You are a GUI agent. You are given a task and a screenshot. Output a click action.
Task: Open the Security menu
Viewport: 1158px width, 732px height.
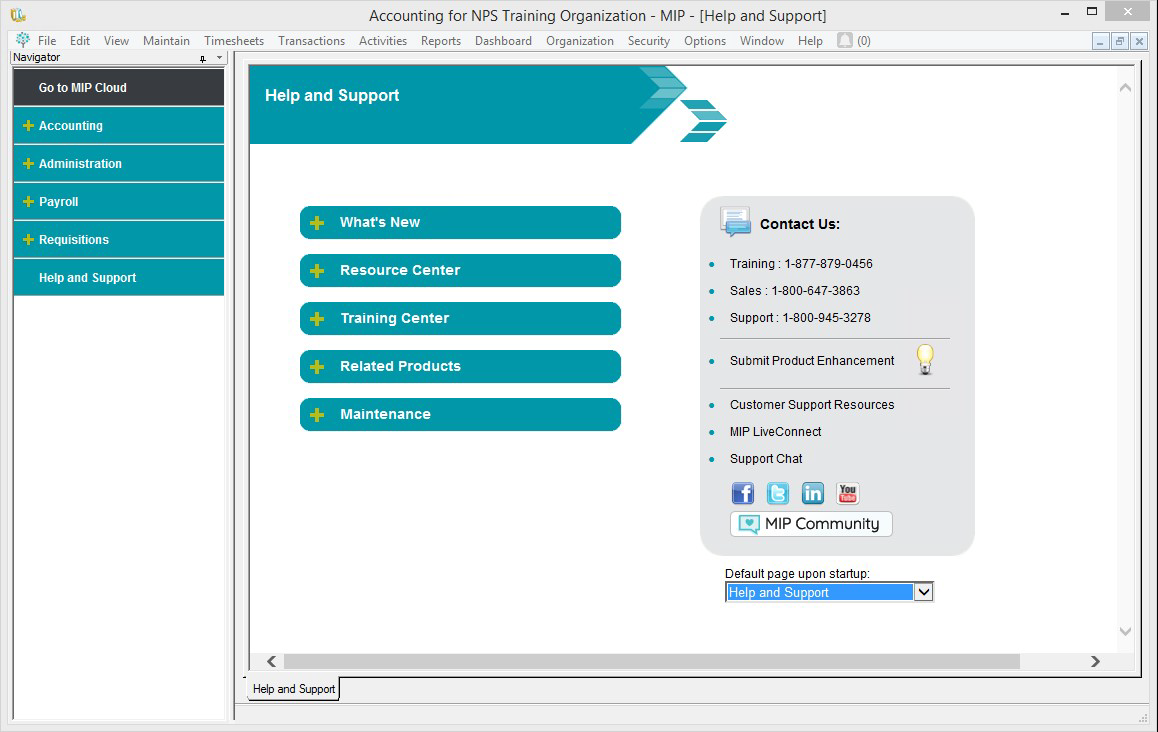648,41
